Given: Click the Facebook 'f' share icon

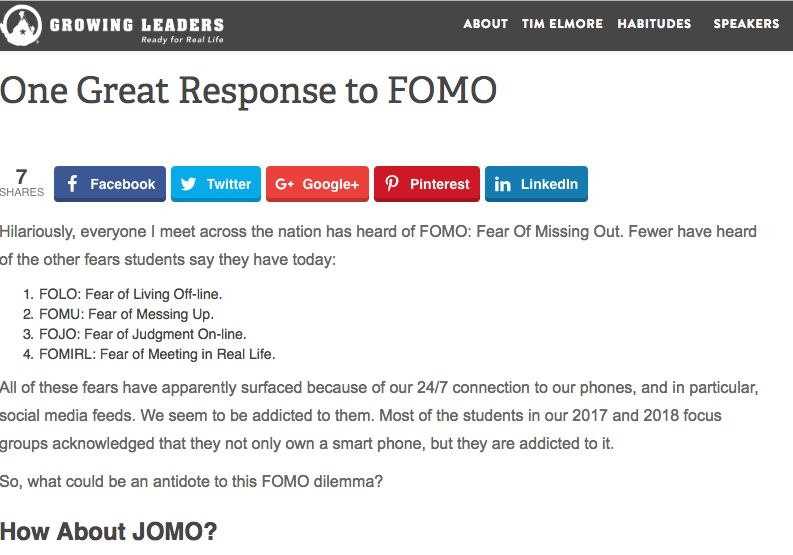Looking at the screenshot, I should point(73,184).
